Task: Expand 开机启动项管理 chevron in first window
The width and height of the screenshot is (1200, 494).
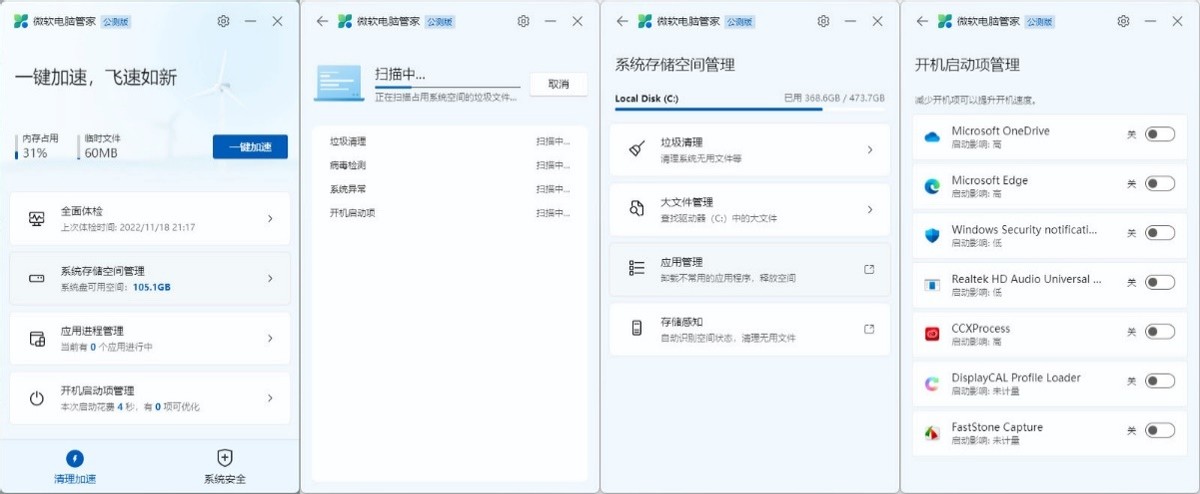Action: tap(270, 398)
